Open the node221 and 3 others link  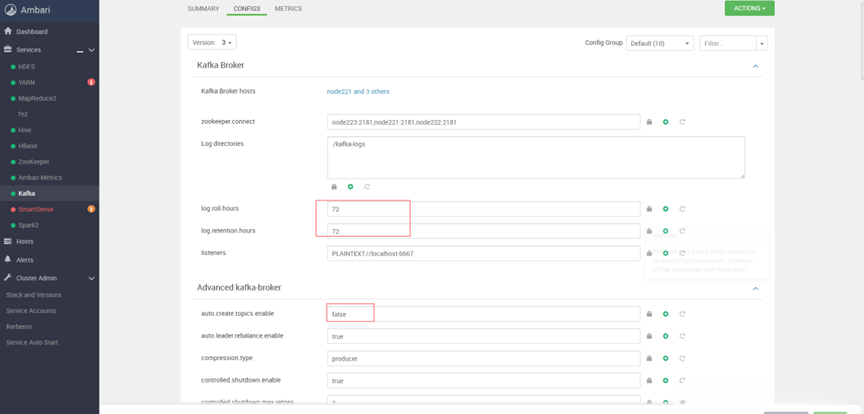(358, 91)
